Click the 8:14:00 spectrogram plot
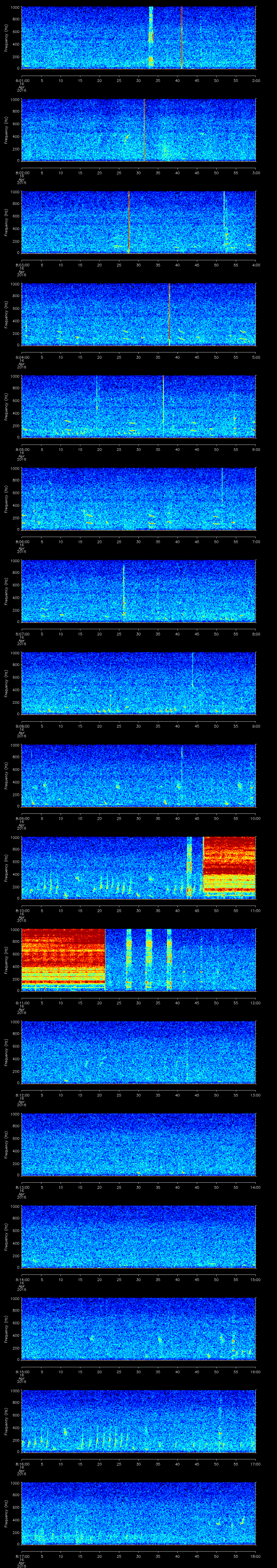277x1568 pixels. click(x=138, y=1237)
